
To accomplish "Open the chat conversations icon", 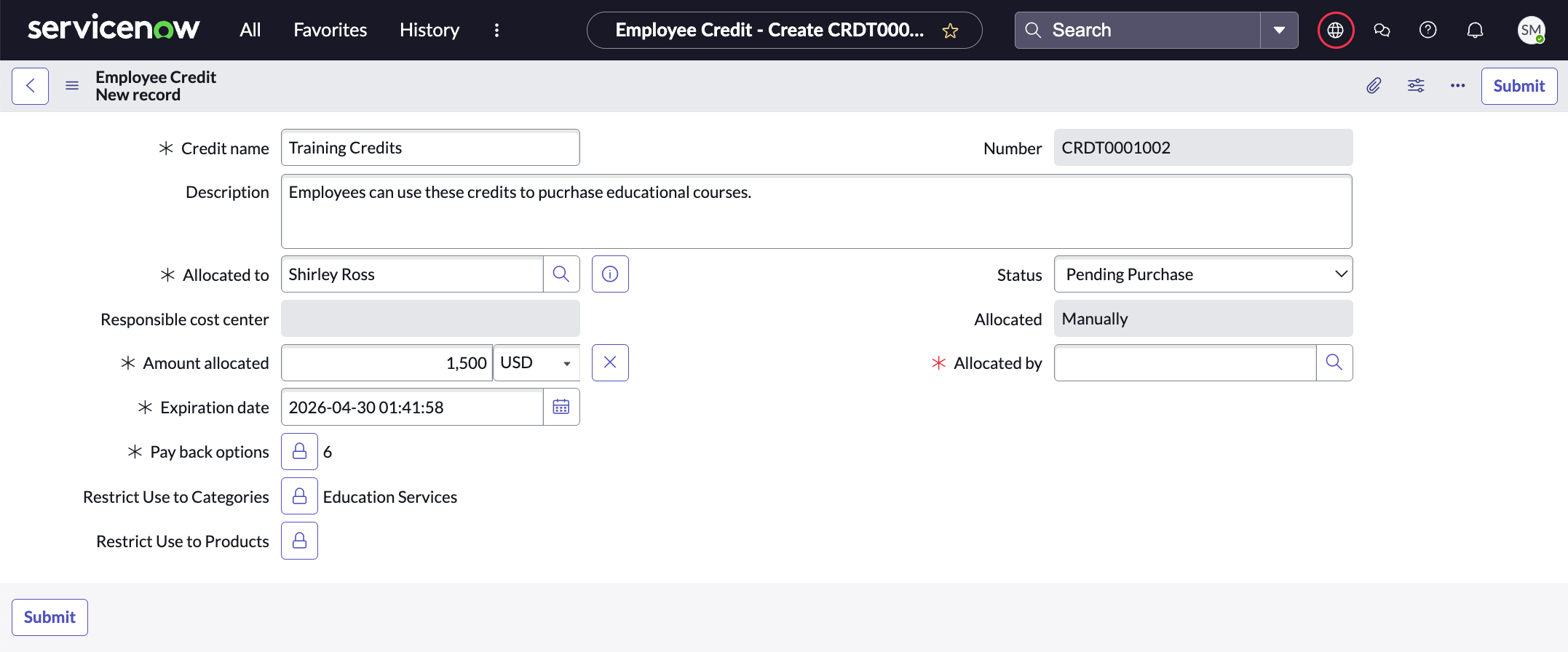I will (x=1382, y=30).
